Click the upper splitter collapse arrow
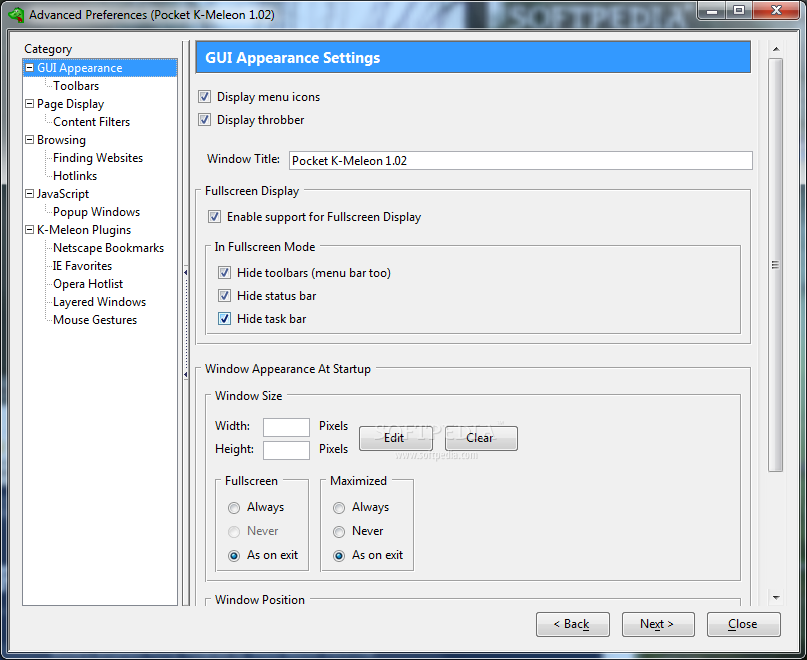Image resolution: width=807 pixels, height=660 pixels. click(x=185, y=272)
